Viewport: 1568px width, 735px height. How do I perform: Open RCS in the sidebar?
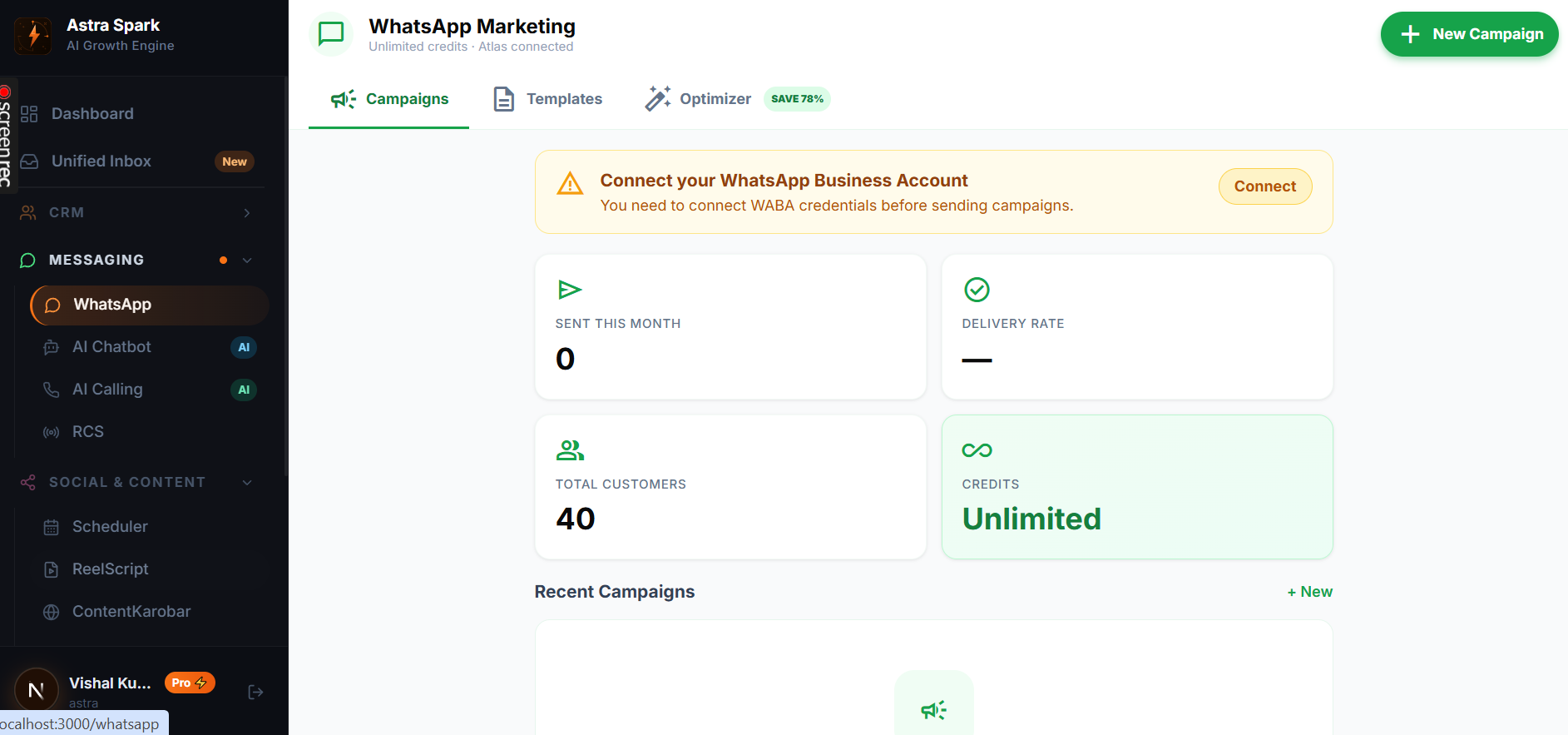click(150, 432)
